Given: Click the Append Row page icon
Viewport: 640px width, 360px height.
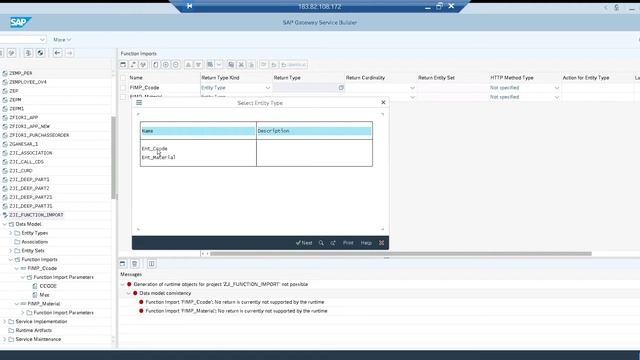Looking at the screenshot, I should pyautogui.click(x=156, y=65).
